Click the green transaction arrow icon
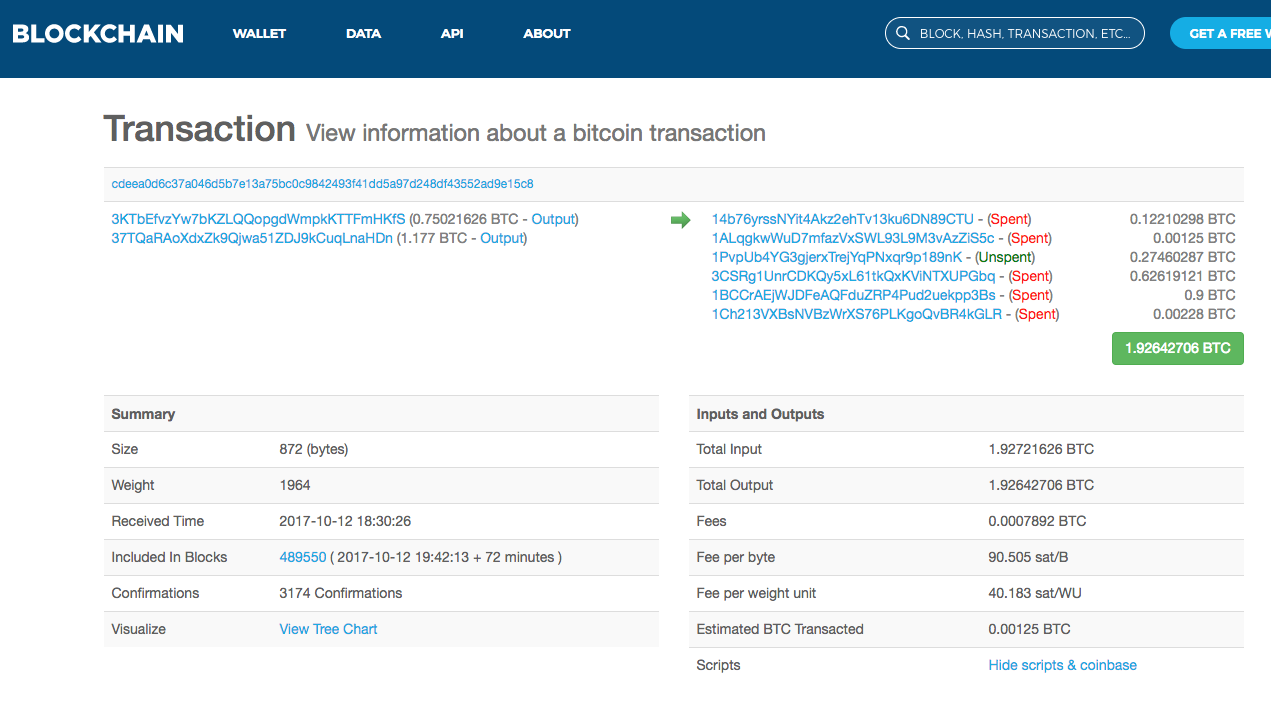Screen dimensions: 1271x707 680,220
